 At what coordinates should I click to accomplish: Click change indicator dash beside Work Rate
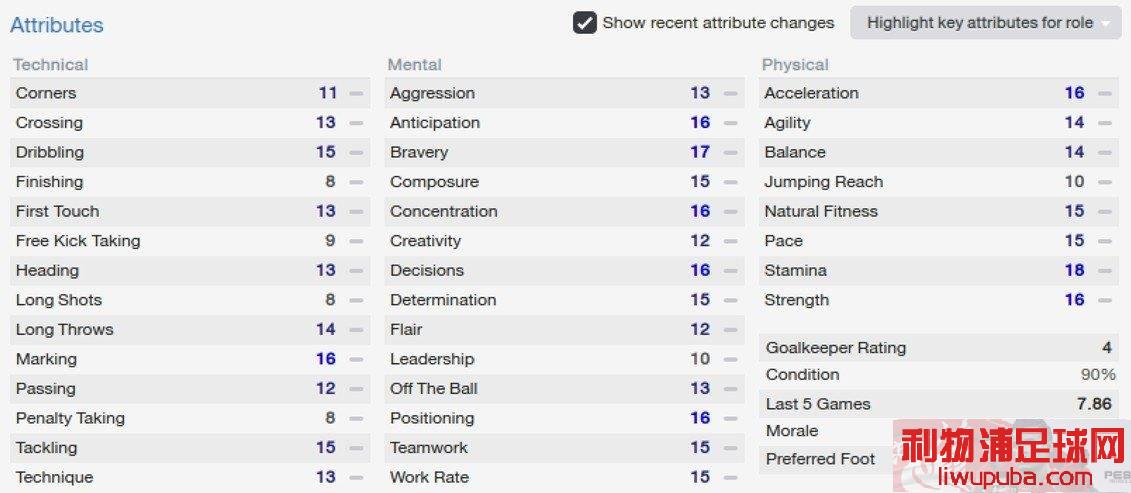731,477
